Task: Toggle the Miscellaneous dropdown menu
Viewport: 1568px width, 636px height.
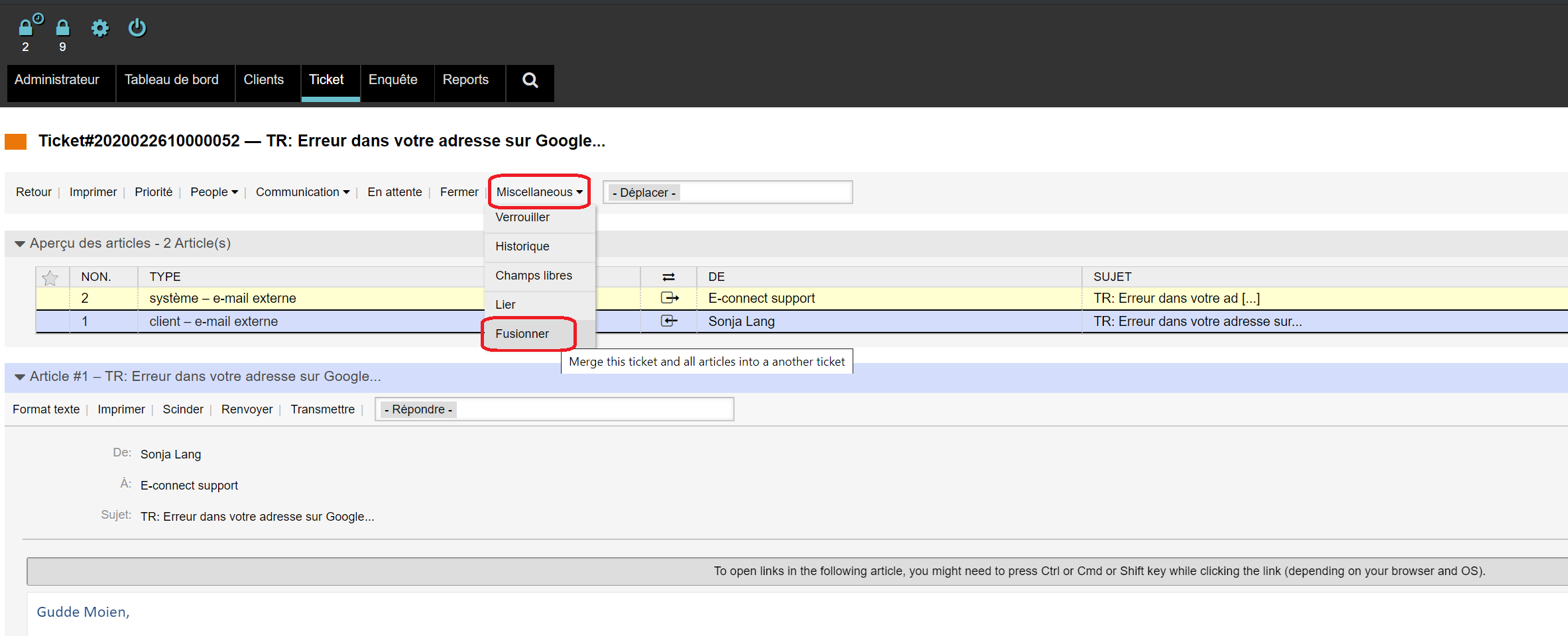Action: (540, 192)
